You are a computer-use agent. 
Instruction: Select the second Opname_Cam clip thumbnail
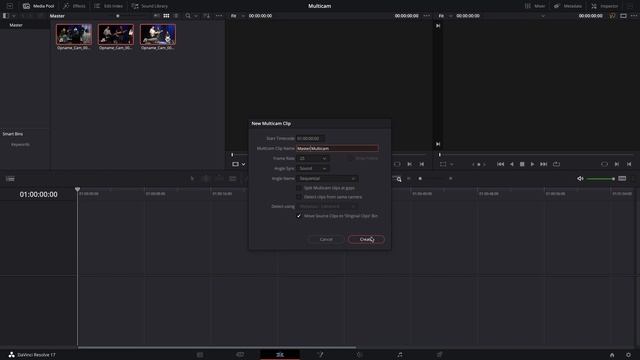tap(116, 34)
